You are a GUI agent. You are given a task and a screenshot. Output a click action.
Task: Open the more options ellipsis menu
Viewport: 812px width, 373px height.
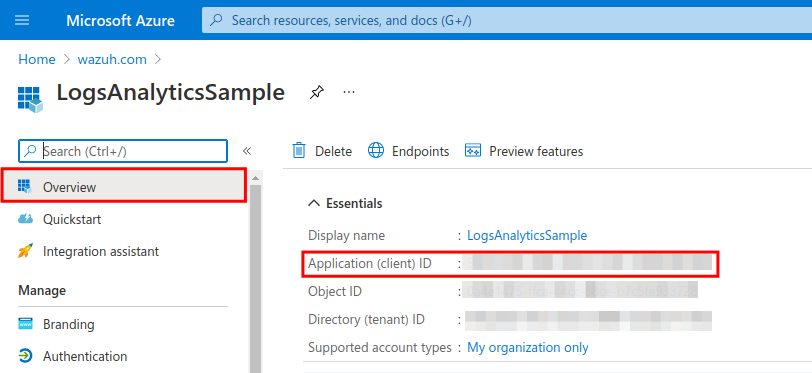click(349, 92)
